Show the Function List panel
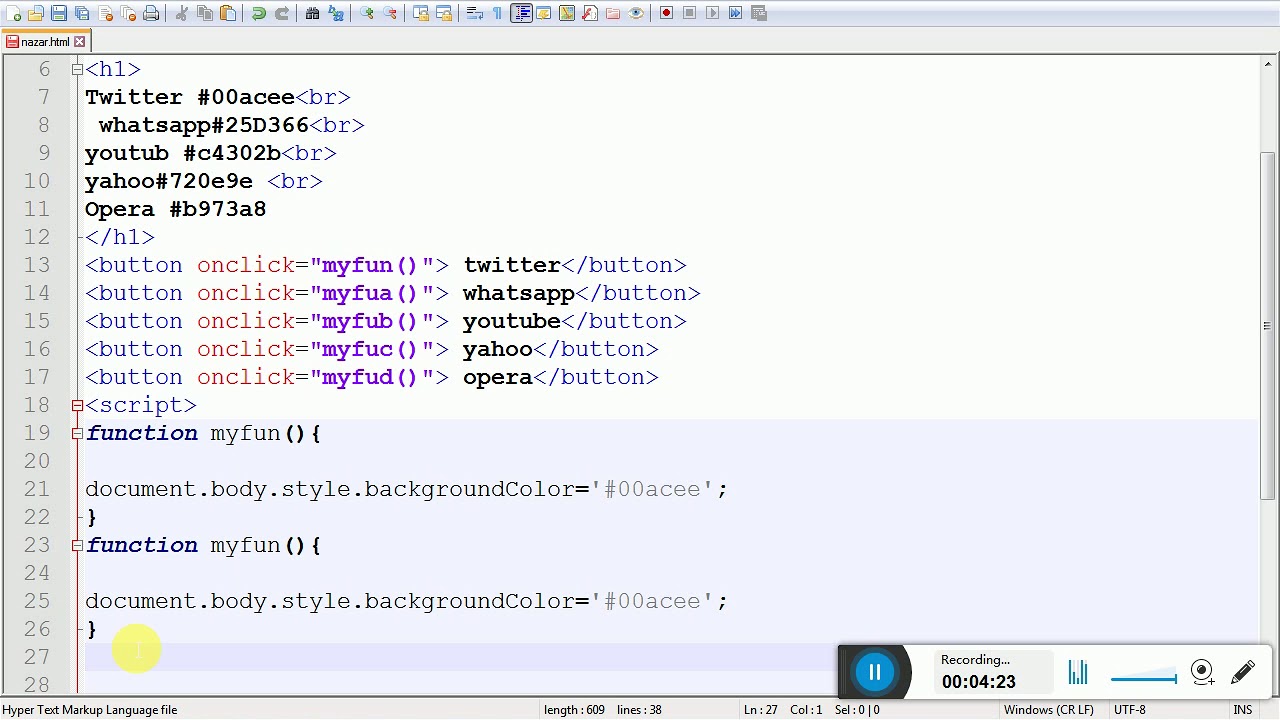This screenshot has width=1280, height=720. coord(590,13)
